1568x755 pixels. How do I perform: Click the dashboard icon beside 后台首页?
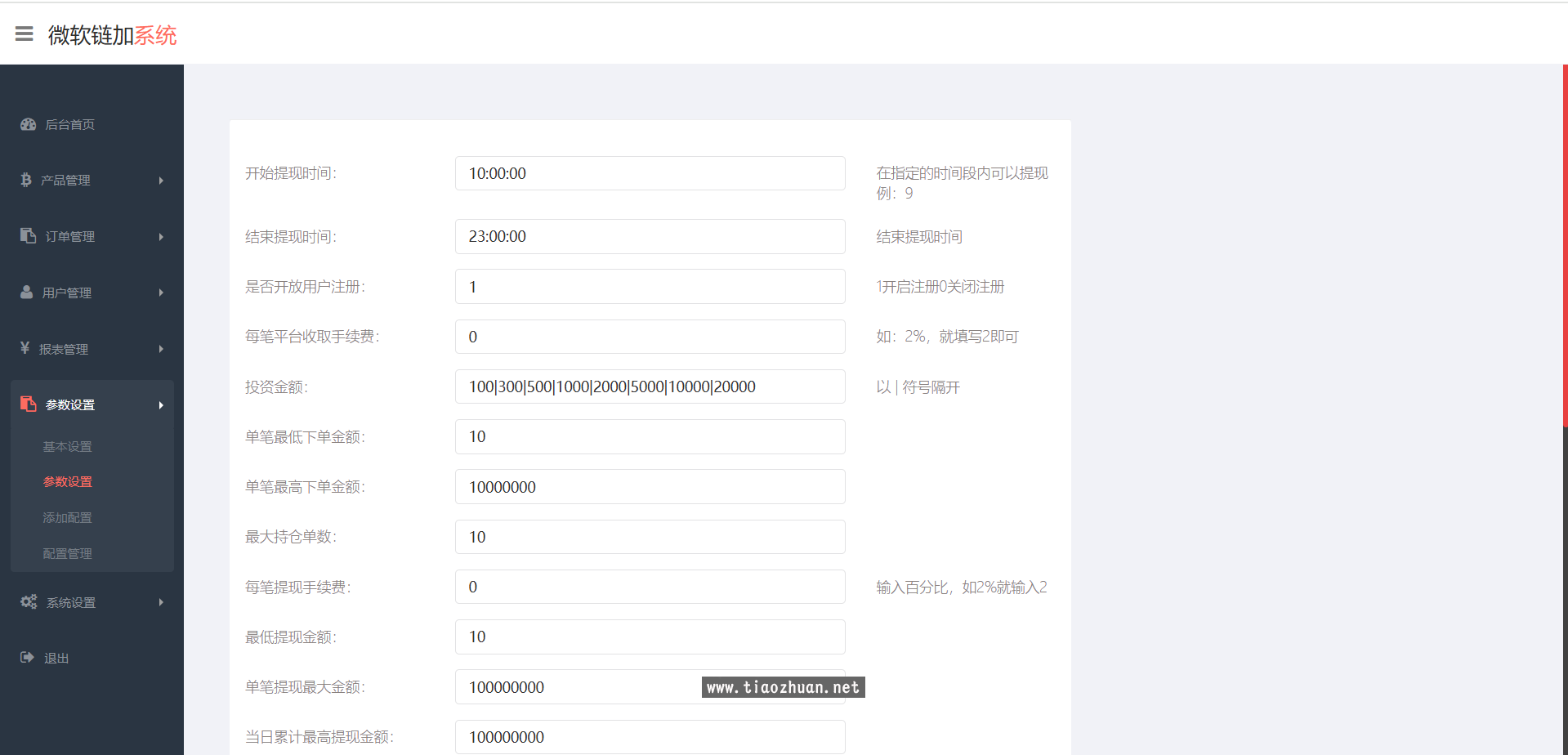(x=29, y=124)
